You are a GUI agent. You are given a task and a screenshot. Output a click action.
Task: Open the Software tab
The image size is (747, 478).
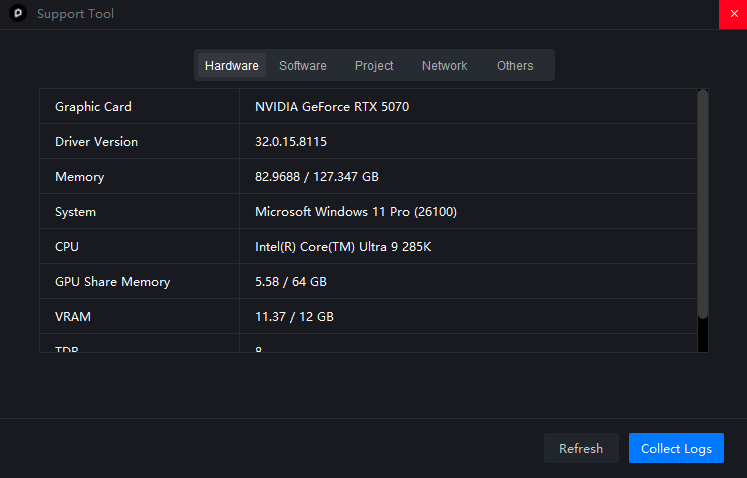303,65
